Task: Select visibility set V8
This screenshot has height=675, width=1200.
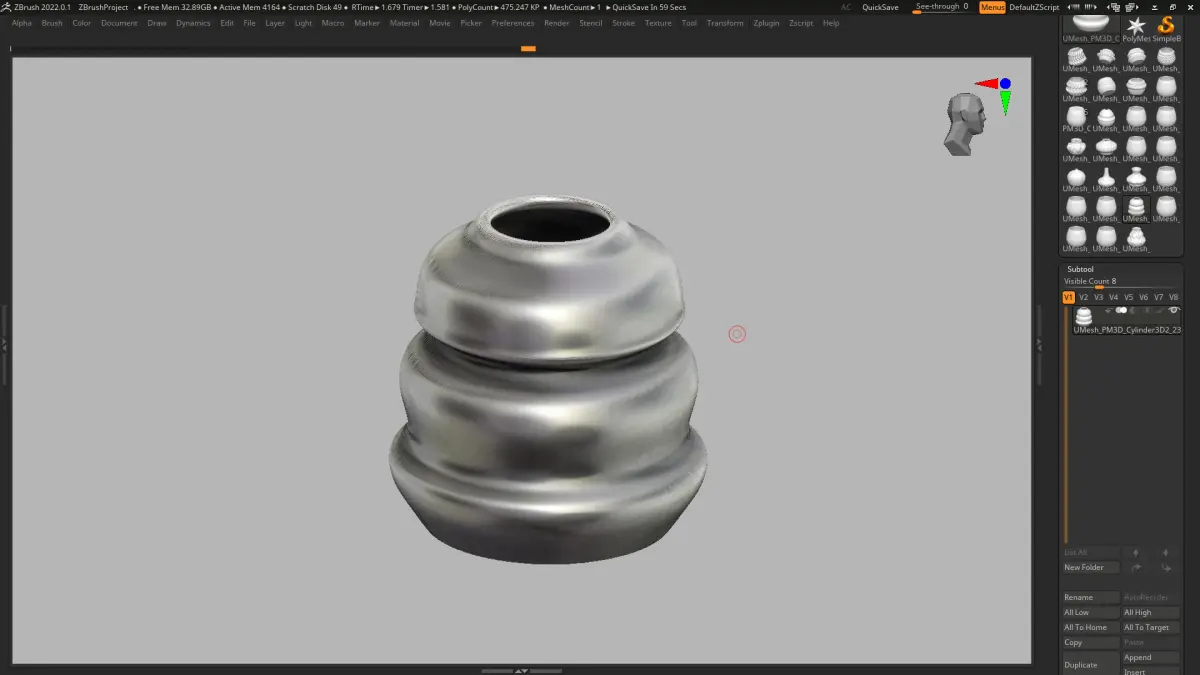Action: [1173, 297]
